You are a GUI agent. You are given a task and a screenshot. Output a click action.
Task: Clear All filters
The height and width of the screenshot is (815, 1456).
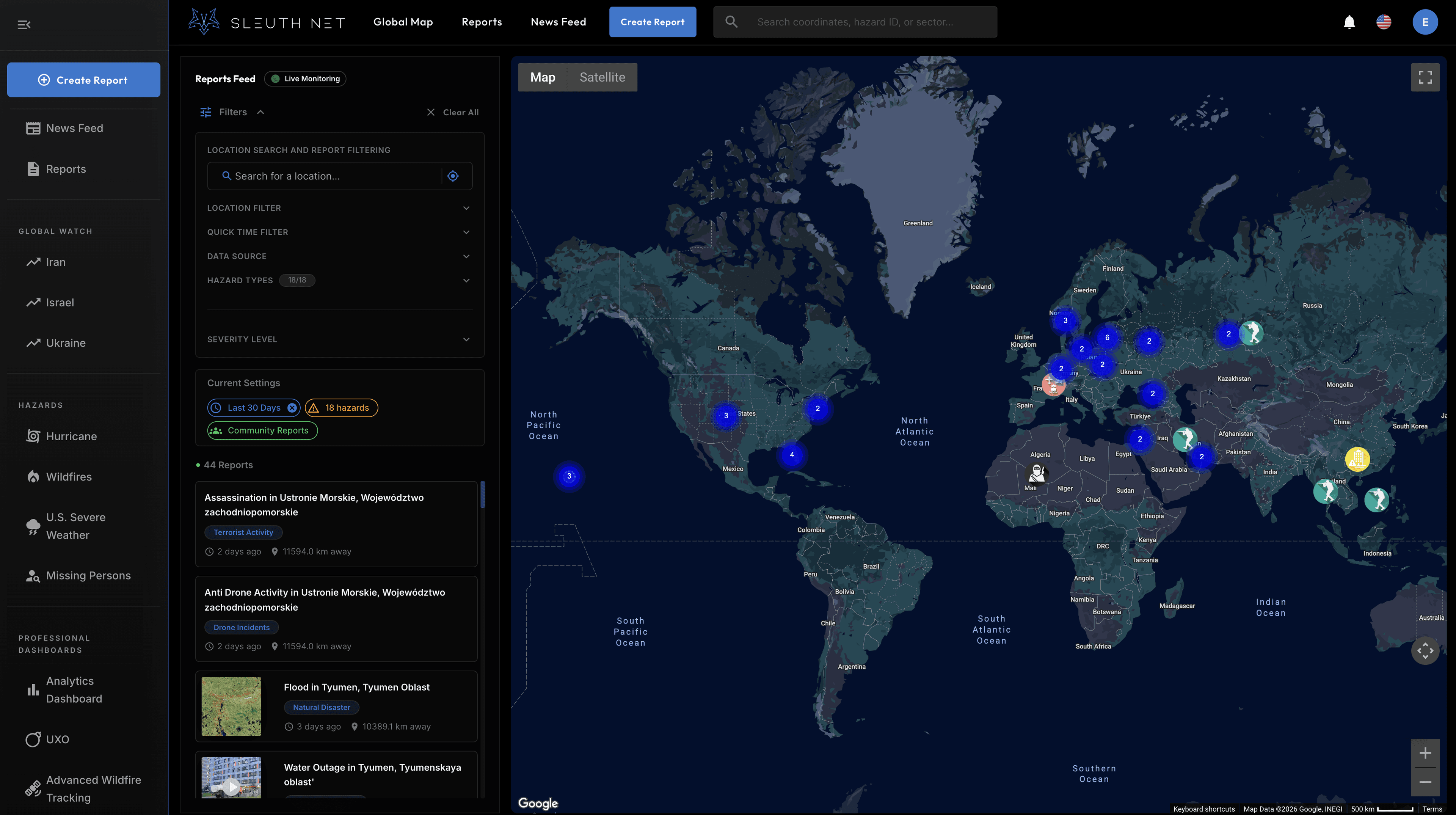pyautogui.click(x=452, y=113)
